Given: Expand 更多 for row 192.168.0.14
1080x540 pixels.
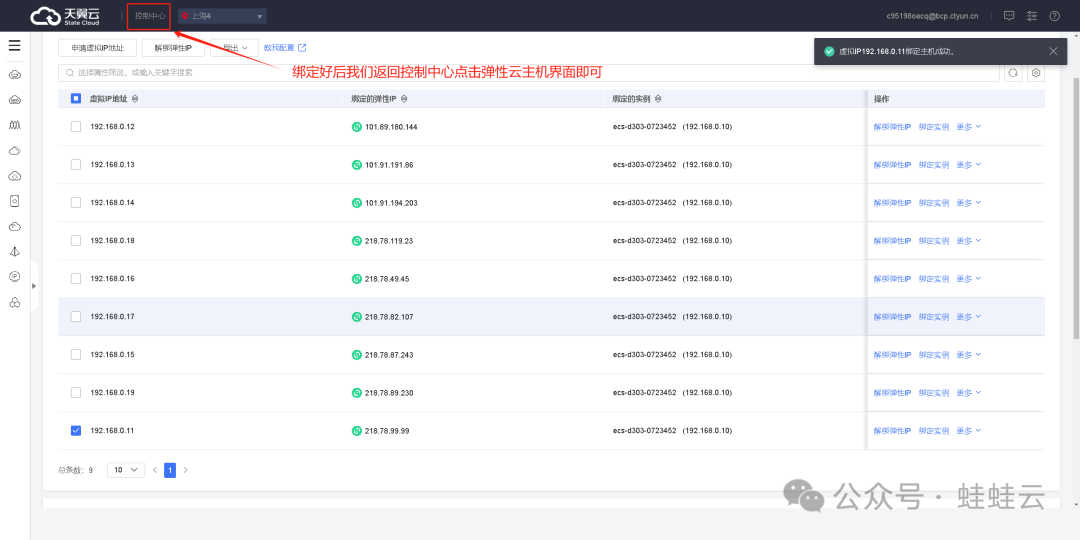Looking at the screenshot, I should point(968,202).
